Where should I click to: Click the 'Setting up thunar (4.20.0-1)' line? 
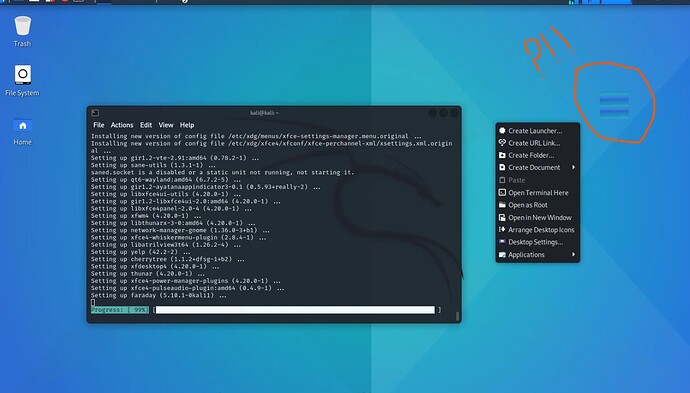148,274
